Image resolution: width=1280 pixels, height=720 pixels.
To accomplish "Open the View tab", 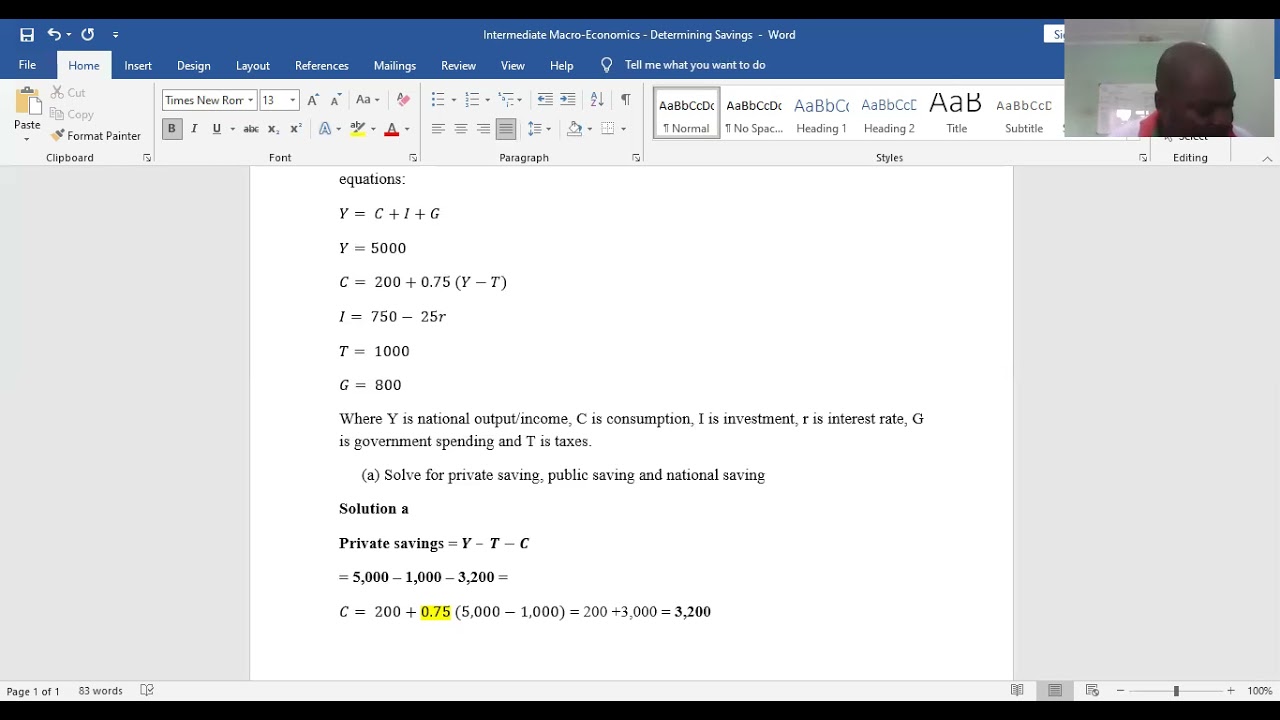I will point(513,65).
